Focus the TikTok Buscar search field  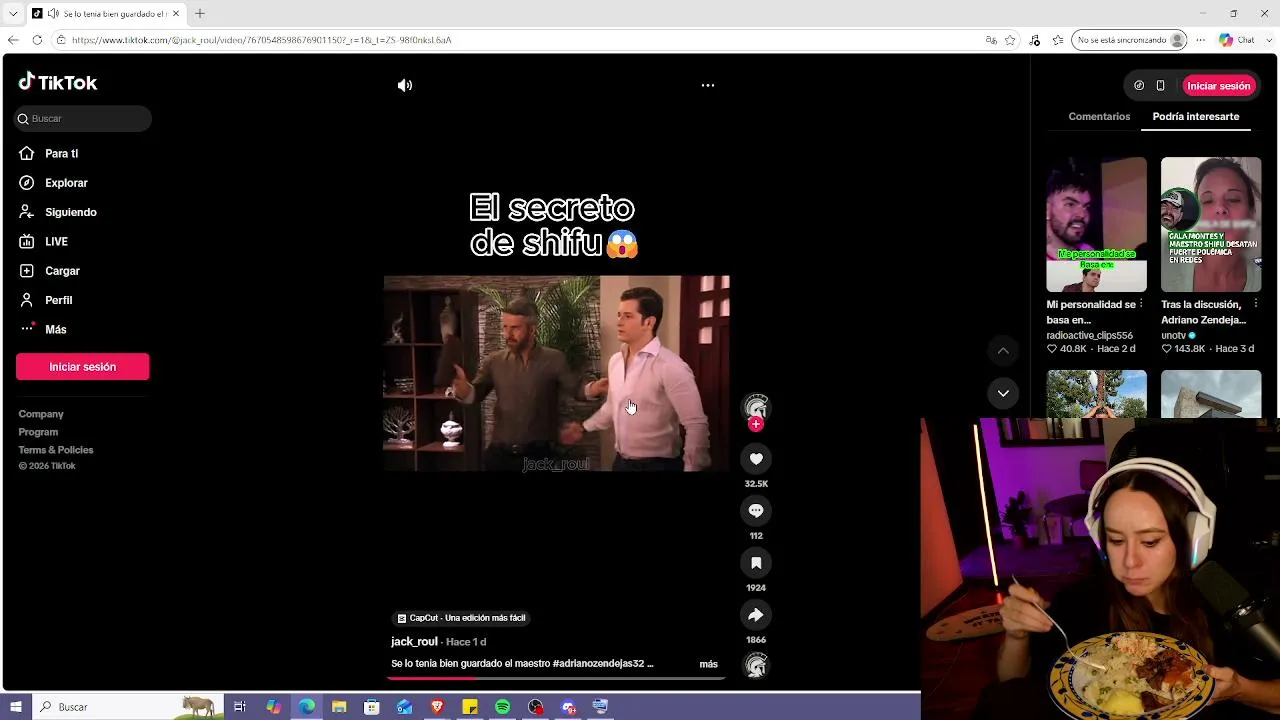[84, 119]
